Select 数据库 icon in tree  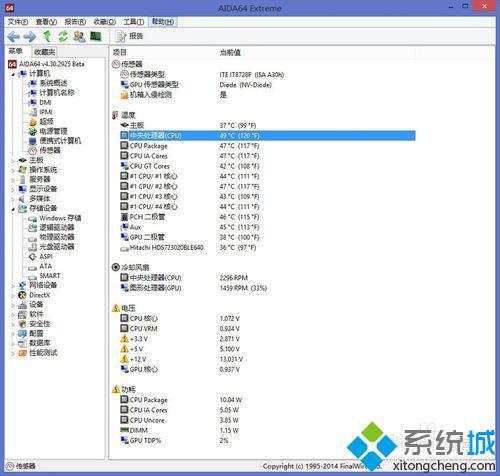[22, 343]
